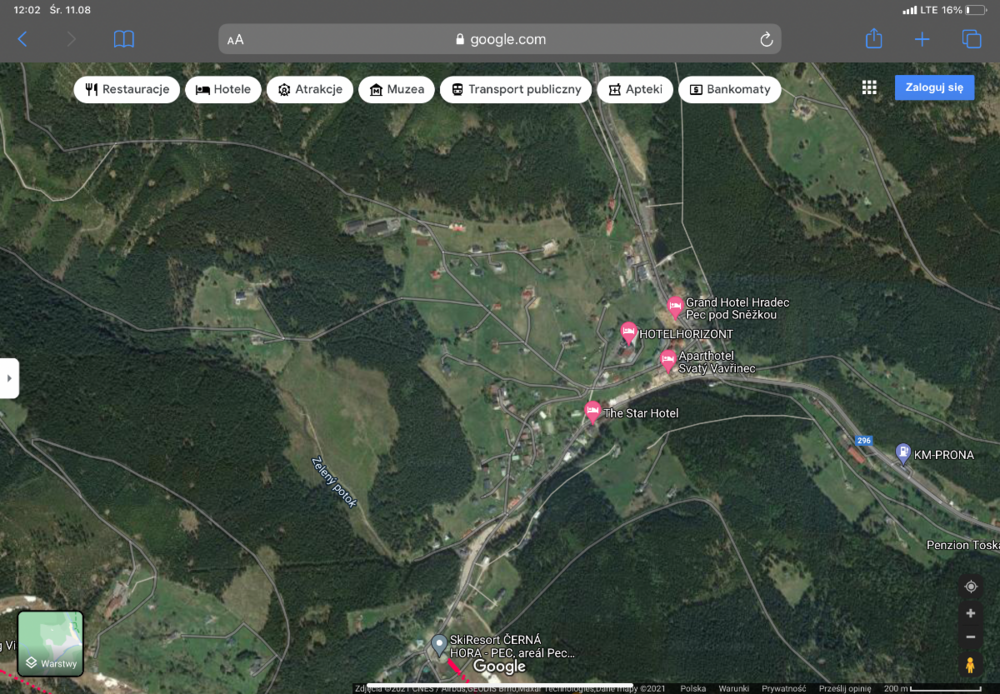Center map on my location
Image resolution: width=1000 pixels, height=694 pixels.
970,587
